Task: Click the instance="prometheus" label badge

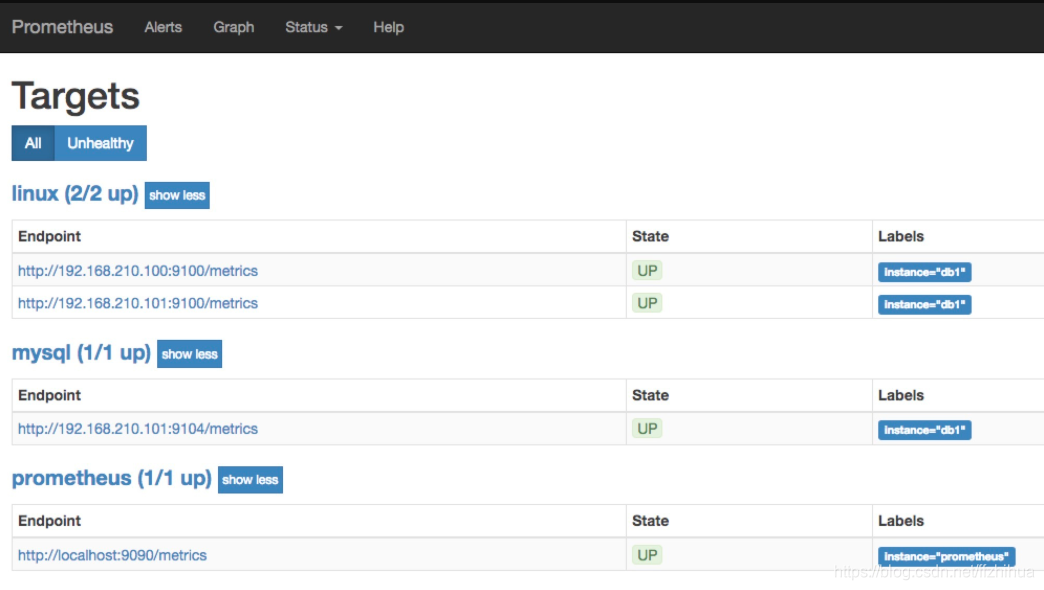Action: click(947, 557)
